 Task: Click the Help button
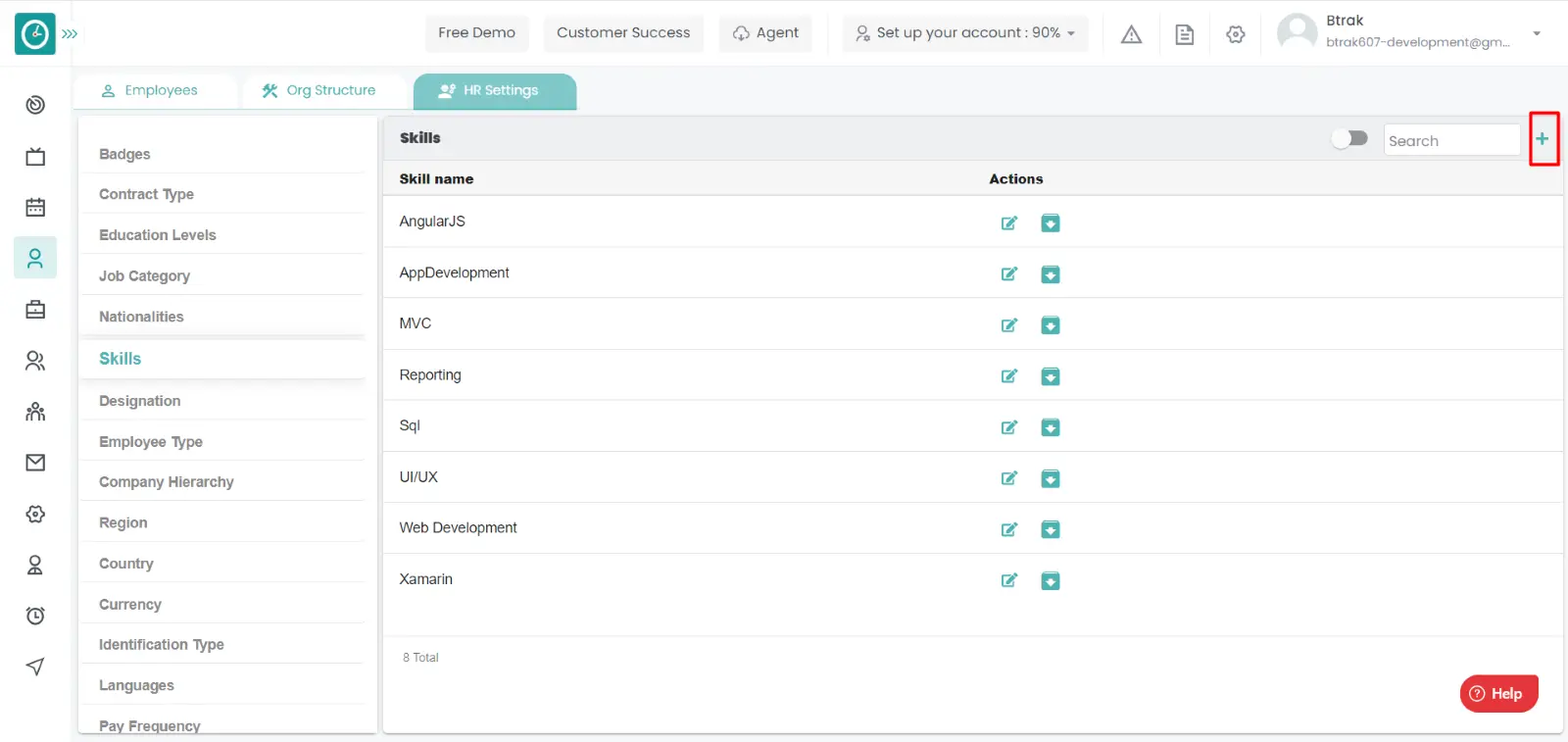[x=1497, y=694]
